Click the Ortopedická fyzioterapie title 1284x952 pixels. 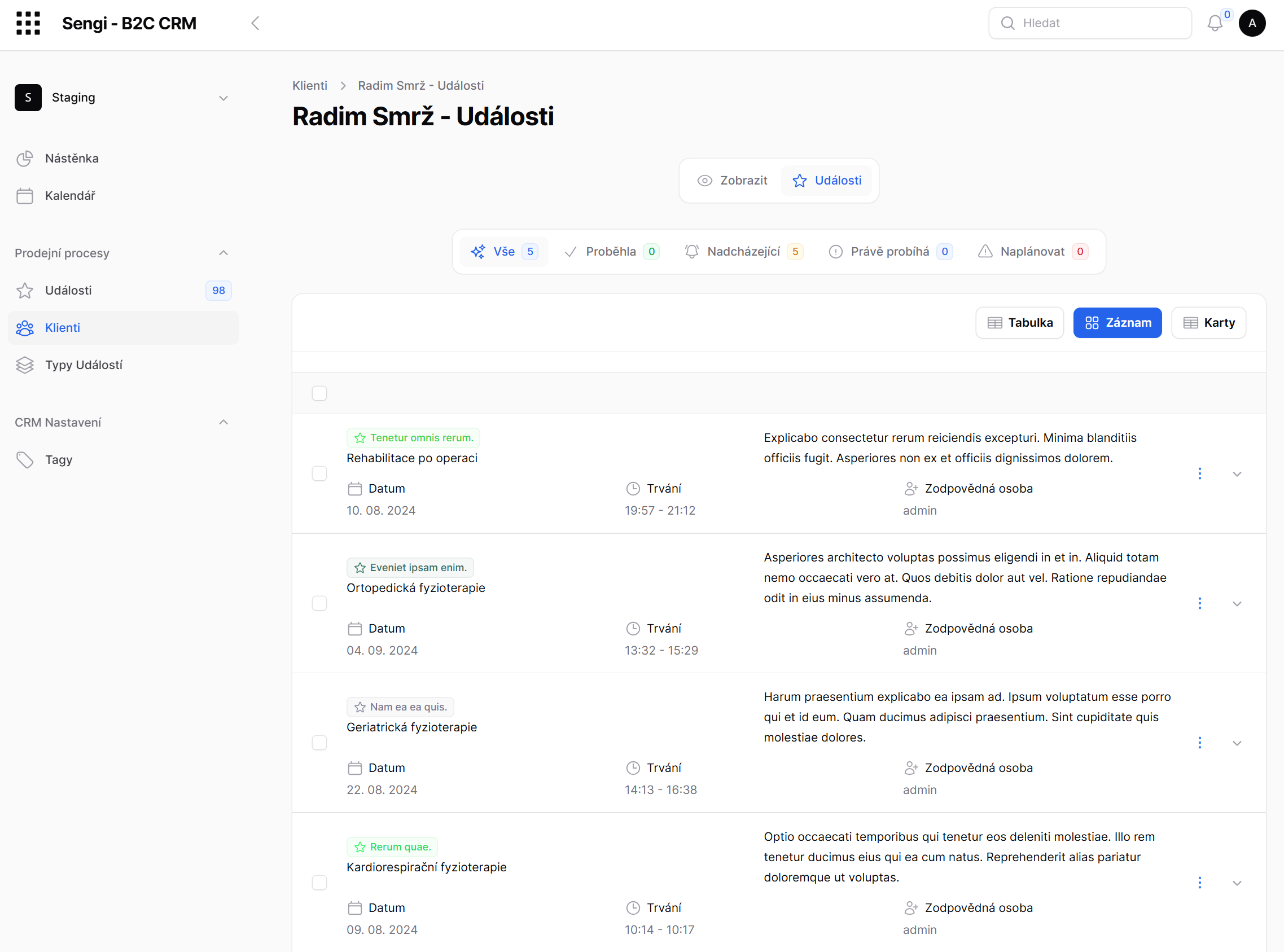click(416, 588)
